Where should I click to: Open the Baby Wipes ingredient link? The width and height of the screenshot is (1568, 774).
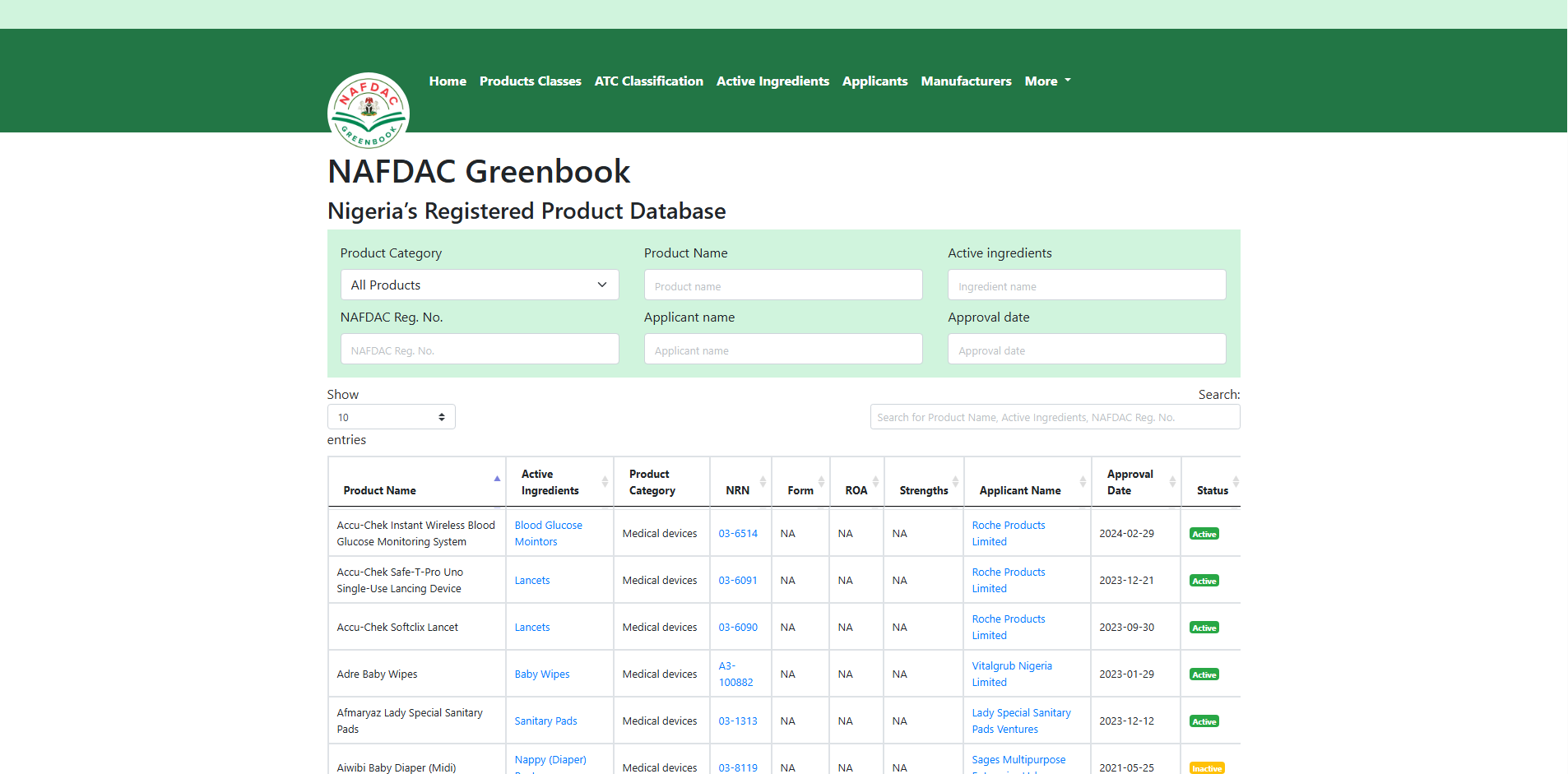pos(542,674)
